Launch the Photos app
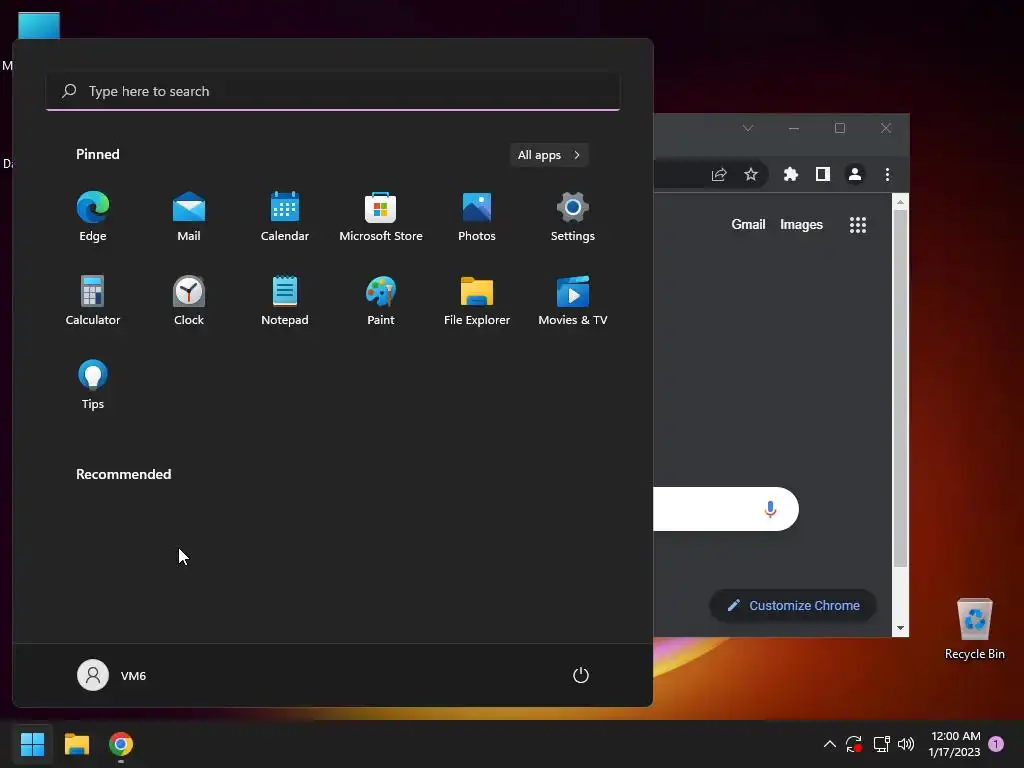Viewport: 1024px width, 768px height. (x=477, y=216)
